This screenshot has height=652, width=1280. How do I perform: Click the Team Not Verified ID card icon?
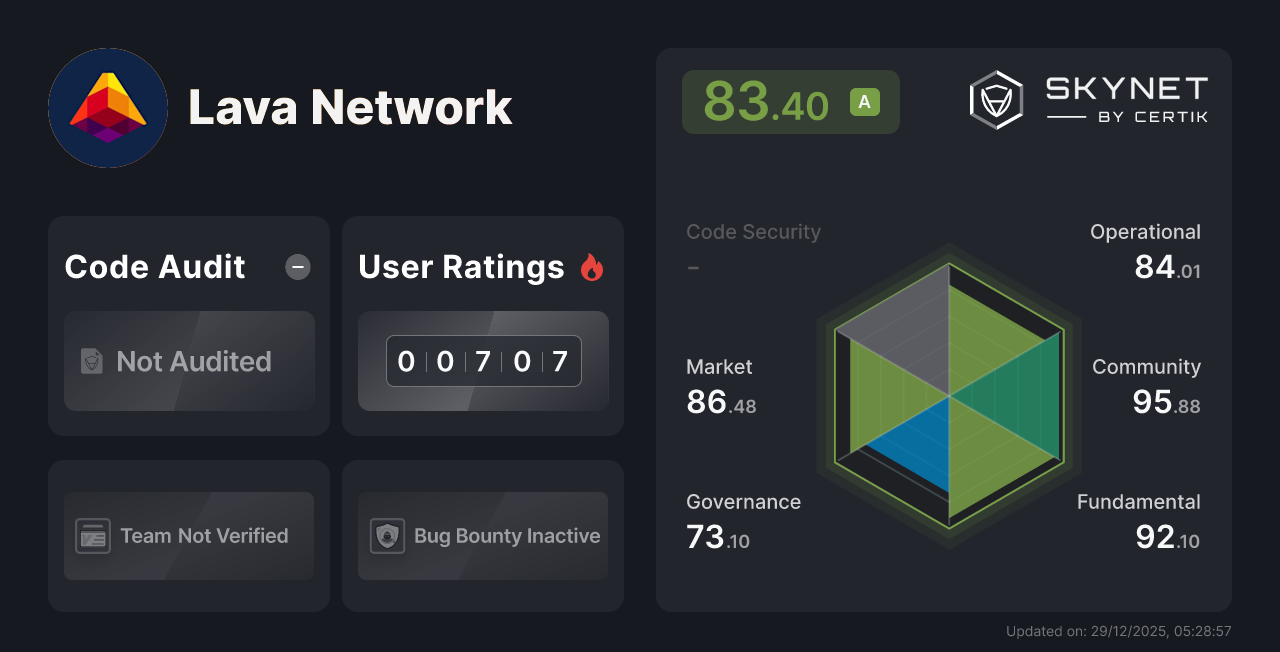point(93,536)
